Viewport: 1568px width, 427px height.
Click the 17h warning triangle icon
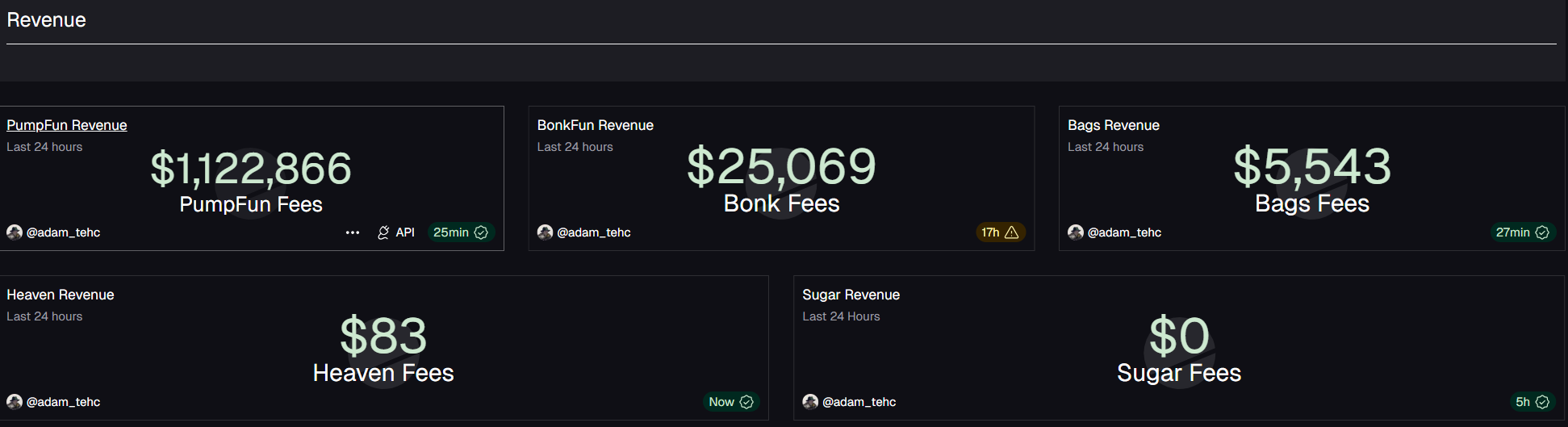click(1011, 232)
